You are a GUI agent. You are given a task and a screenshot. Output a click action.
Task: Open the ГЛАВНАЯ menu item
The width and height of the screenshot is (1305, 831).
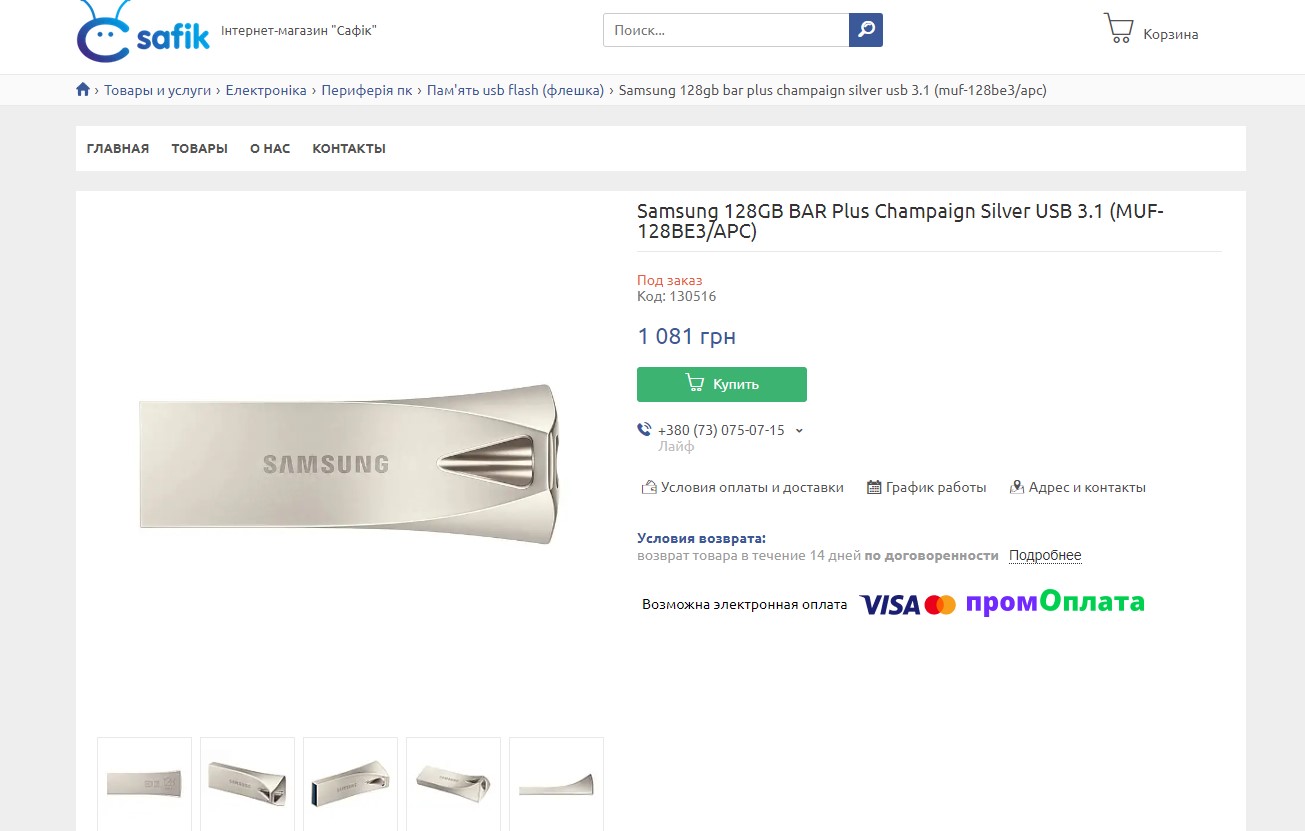118,149
